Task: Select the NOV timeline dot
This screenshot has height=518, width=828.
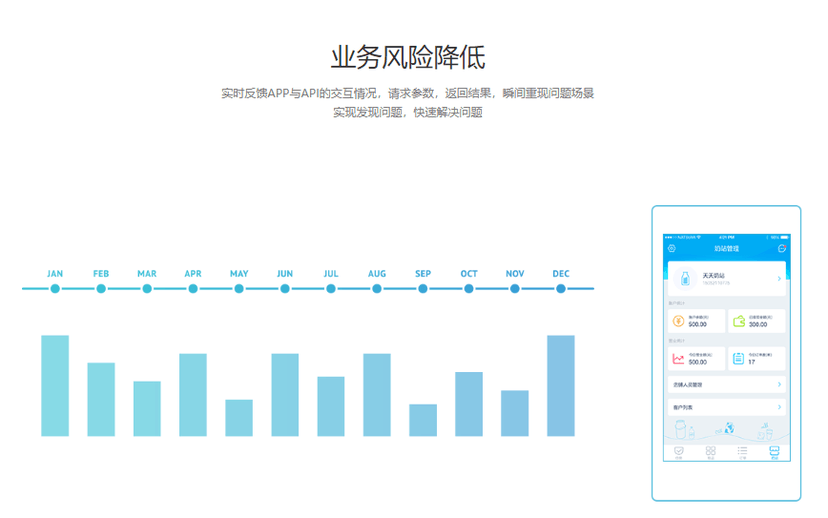Action: point(514,289)
